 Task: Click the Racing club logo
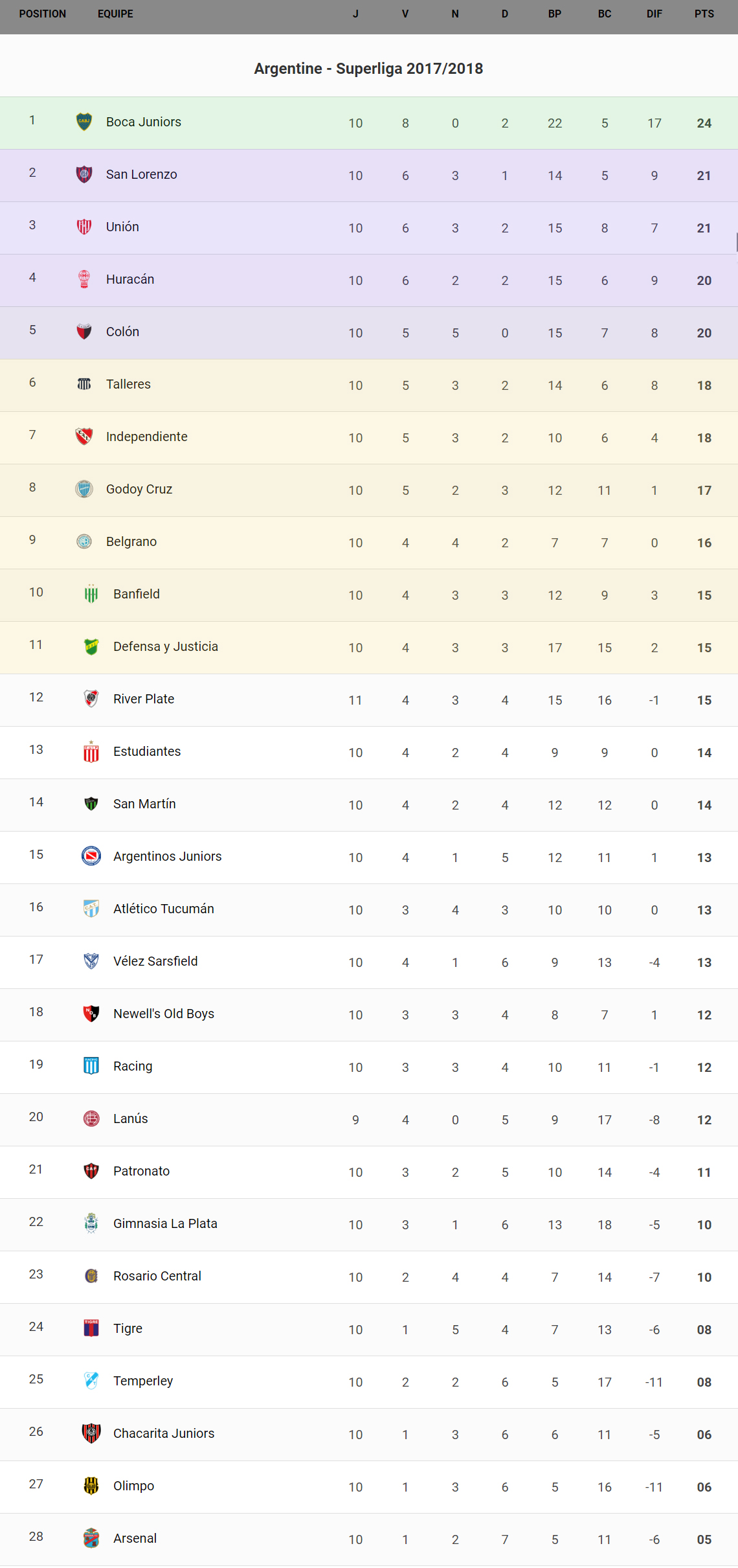pyautogui.click(x=91, y=1066)
